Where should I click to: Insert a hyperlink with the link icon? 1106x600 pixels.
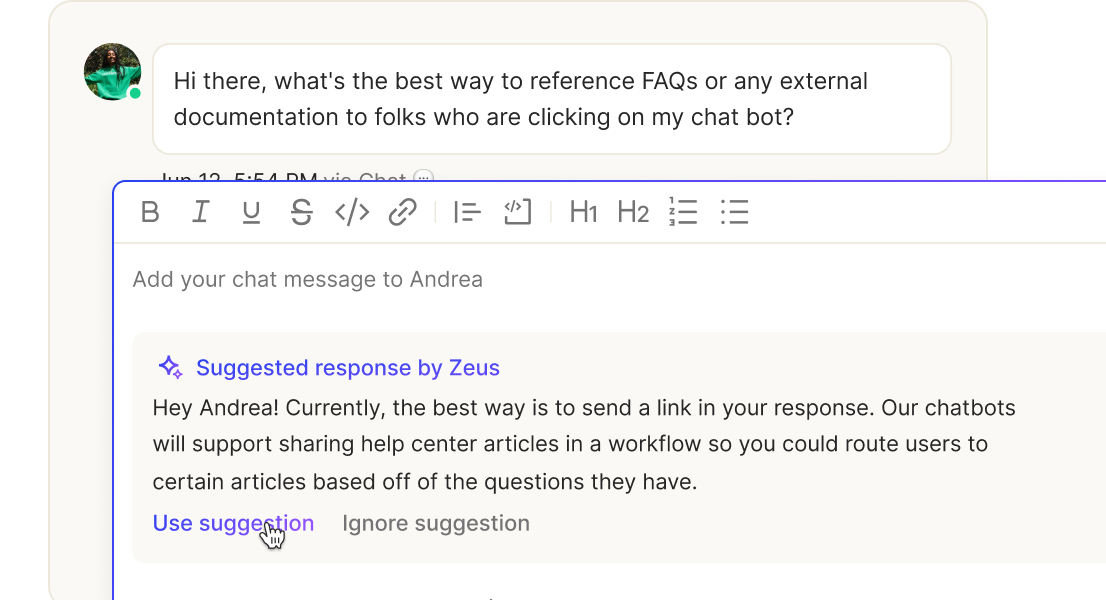tap(402, 212)
